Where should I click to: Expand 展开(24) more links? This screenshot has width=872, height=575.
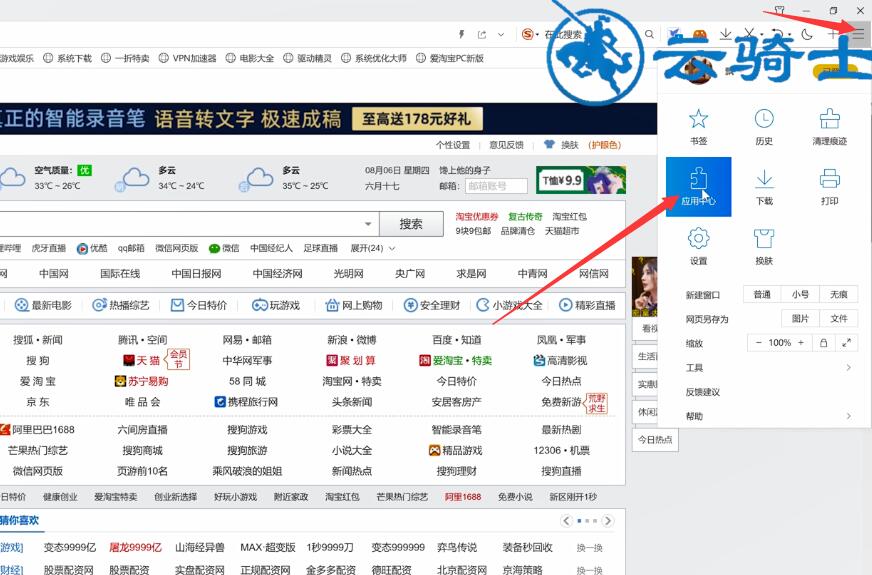click(372, 248)
